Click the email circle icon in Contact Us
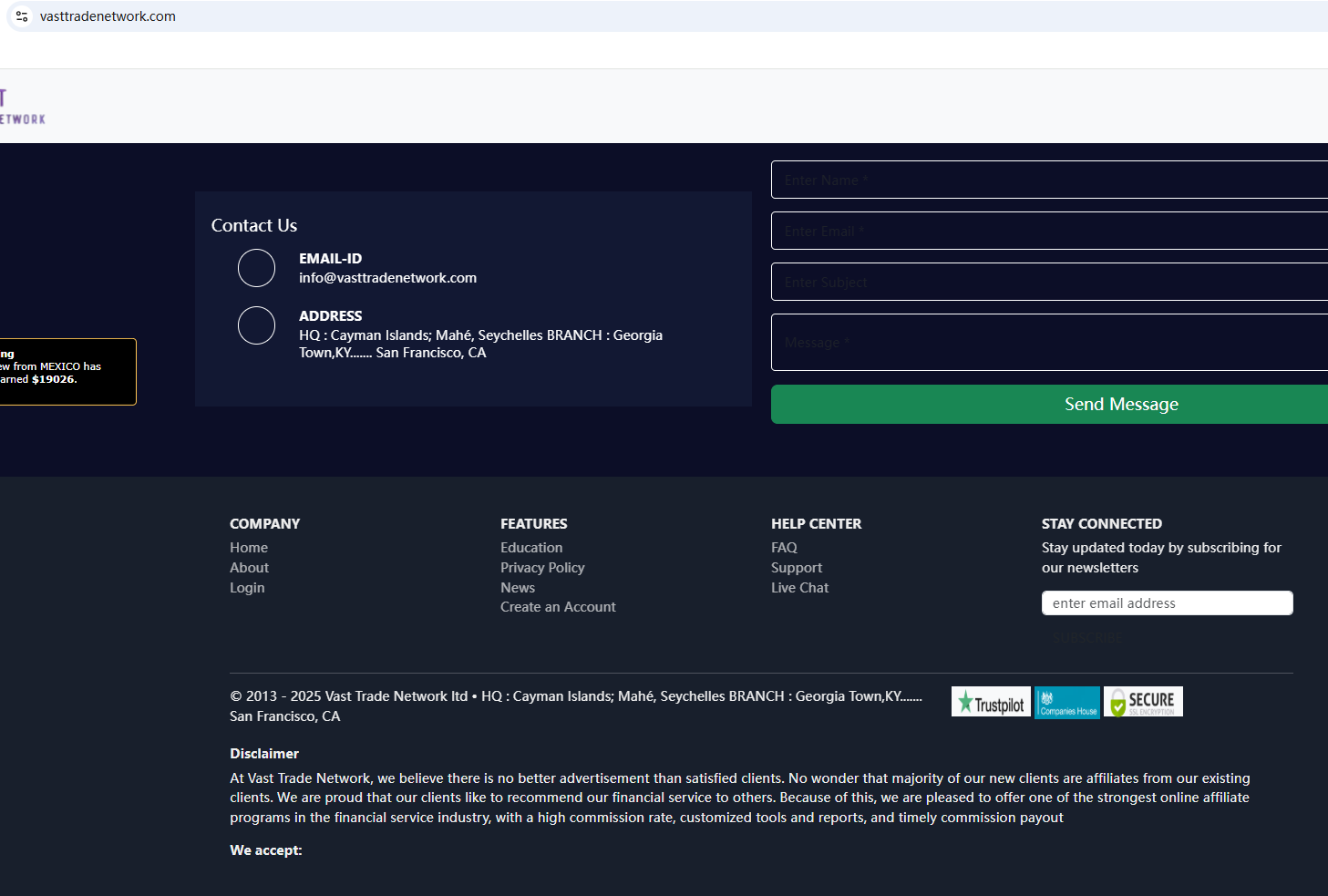Viewport: 1328px width, 896px height. tap(256, 268)
